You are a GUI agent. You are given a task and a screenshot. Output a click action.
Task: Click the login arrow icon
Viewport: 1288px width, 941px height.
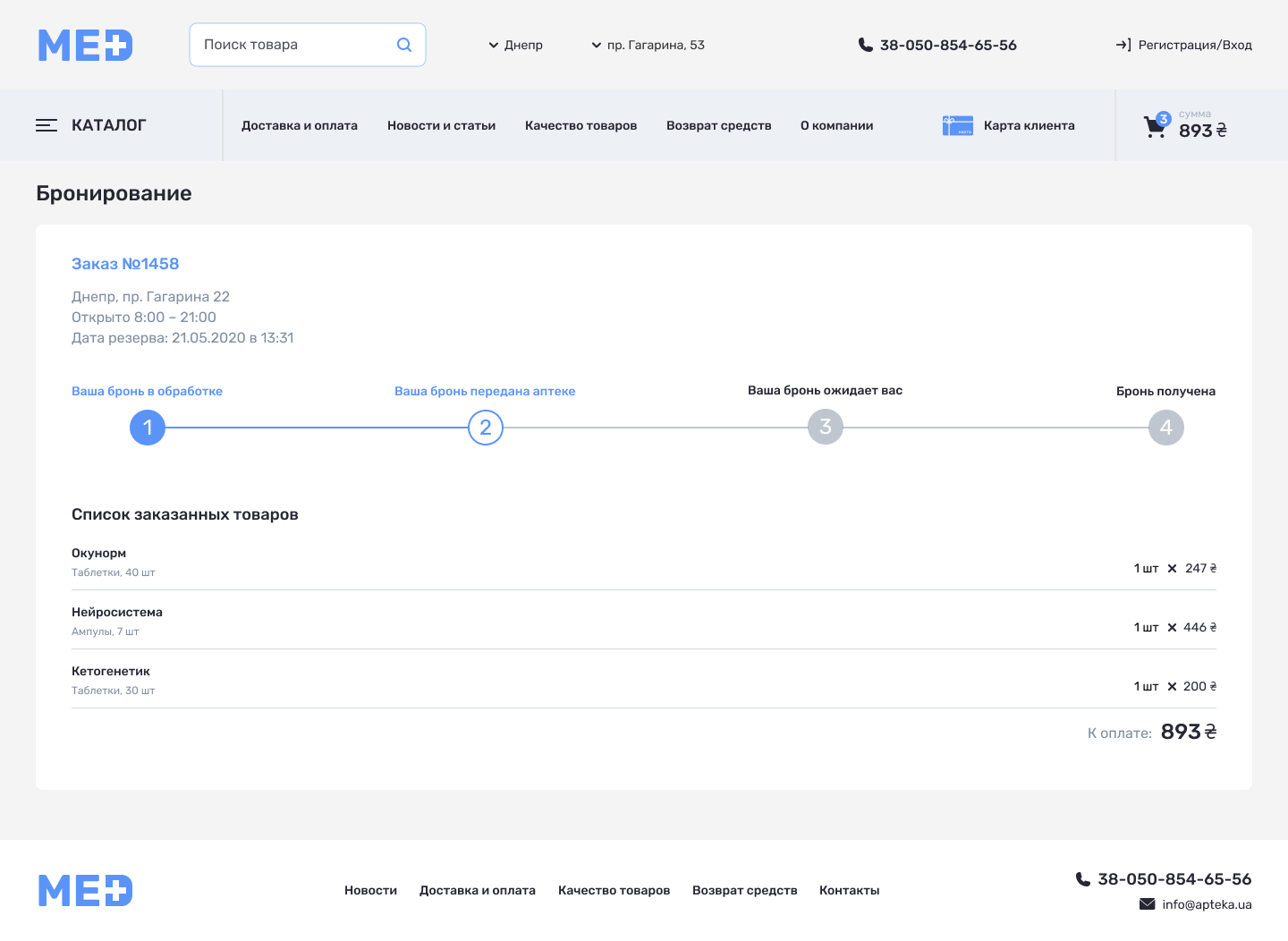click(x=1123, y=45)
